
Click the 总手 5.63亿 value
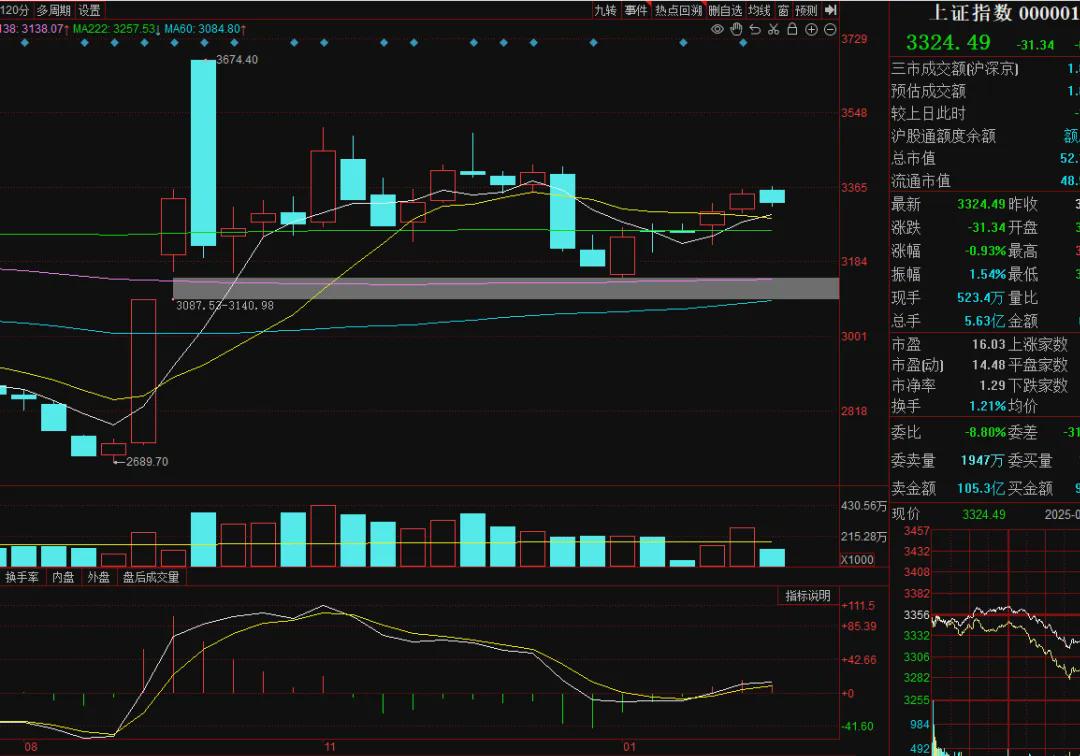[x=984, y=321]
